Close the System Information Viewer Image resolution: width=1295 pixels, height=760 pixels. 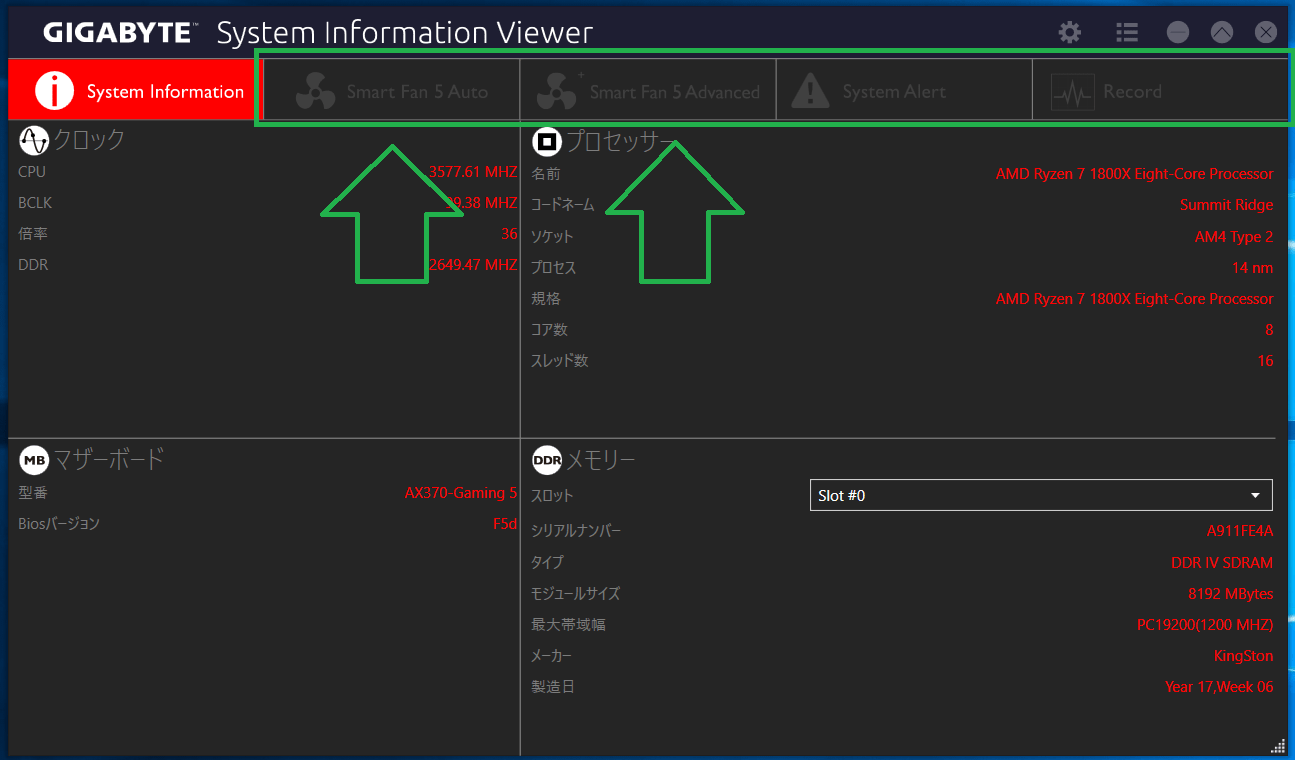[x=1266, y=33]
